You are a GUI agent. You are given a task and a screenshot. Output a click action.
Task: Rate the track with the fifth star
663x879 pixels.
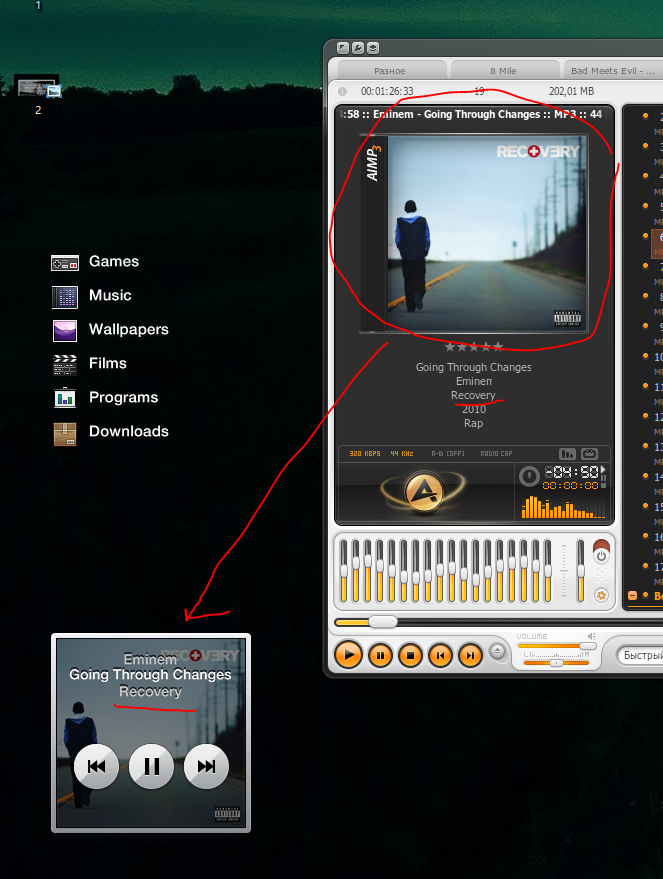[498, 348]
